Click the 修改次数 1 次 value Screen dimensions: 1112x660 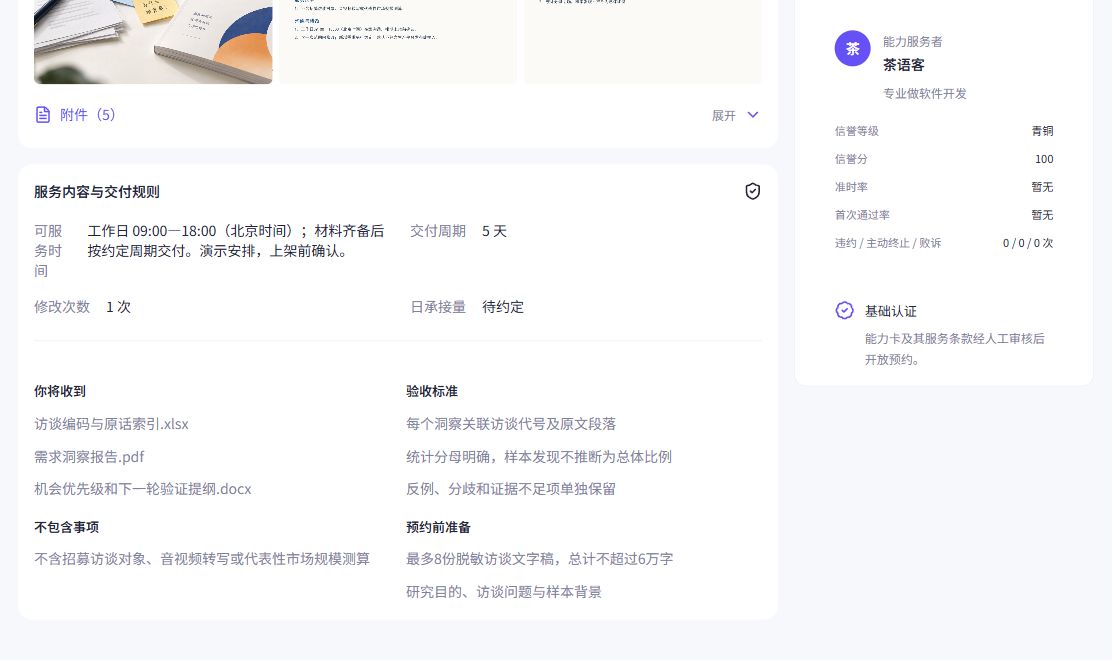tap(118, 307)
